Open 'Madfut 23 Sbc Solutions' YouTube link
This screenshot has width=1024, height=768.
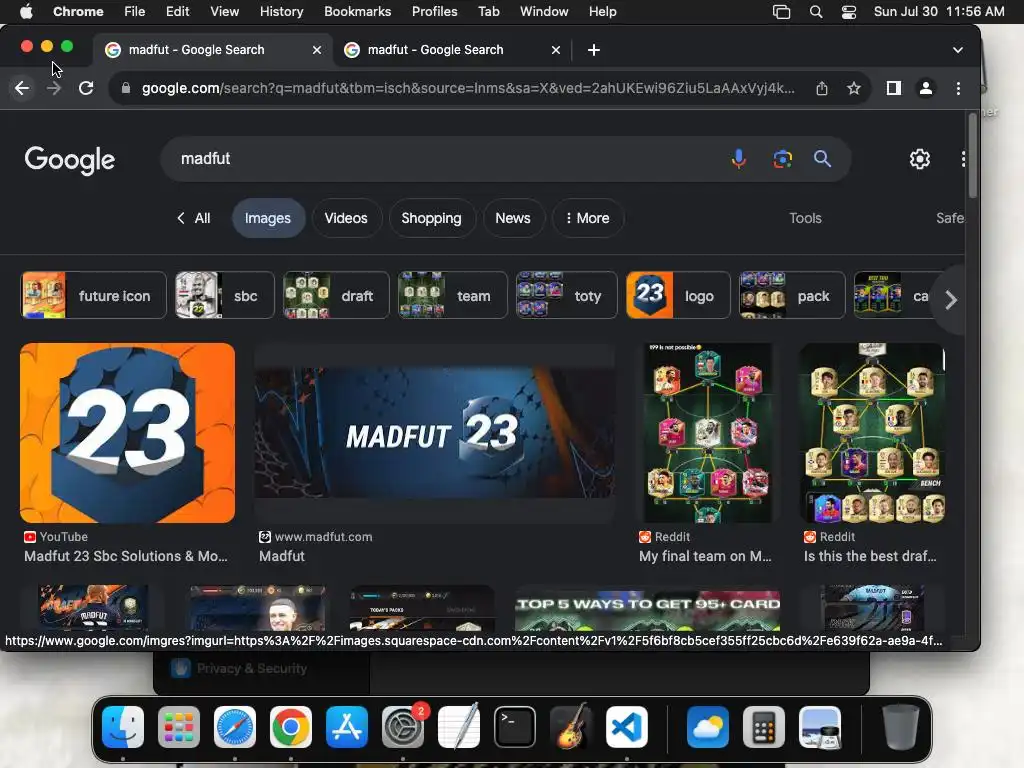click(x=126, y=556)
